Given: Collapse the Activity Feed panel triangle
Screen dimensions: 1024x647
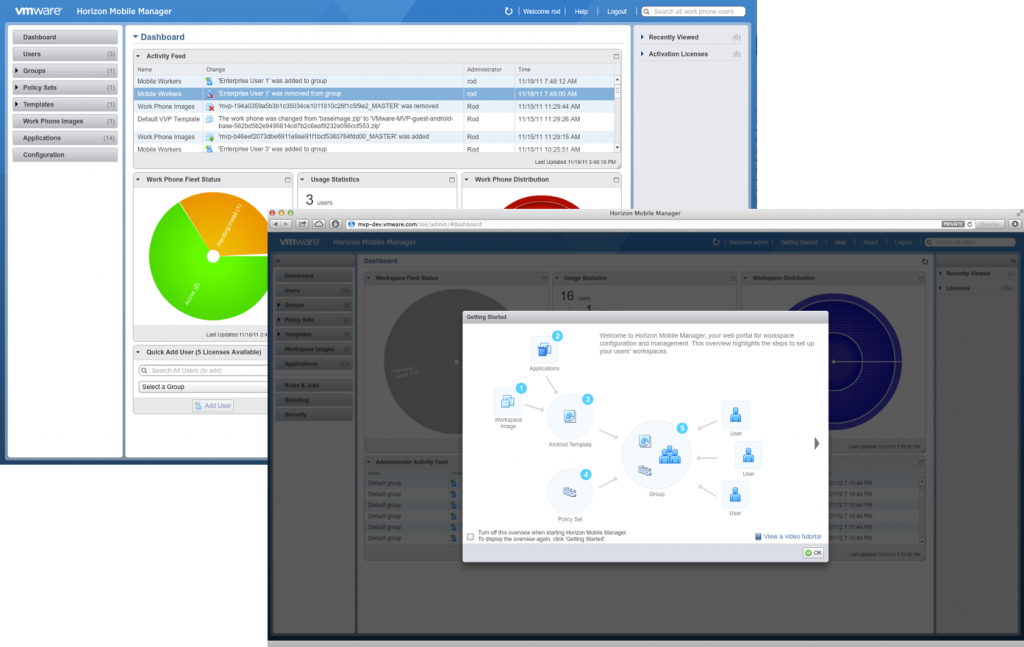Looking at the screenshot, I should (x=138, y=56).
